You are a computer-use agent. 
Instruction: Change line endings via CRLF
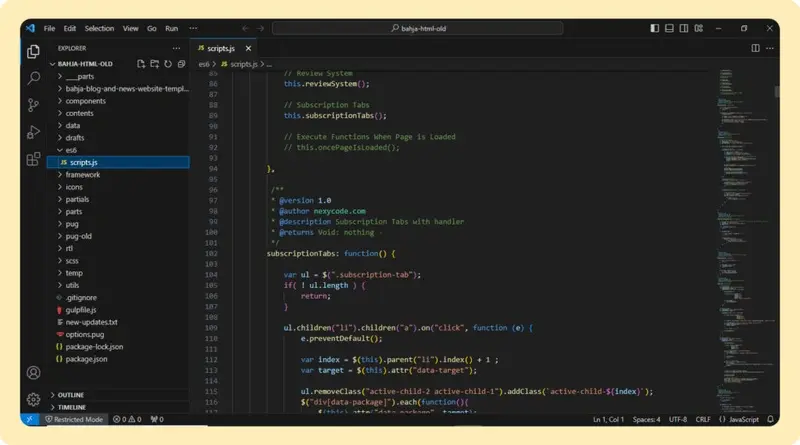pos(703,419)
